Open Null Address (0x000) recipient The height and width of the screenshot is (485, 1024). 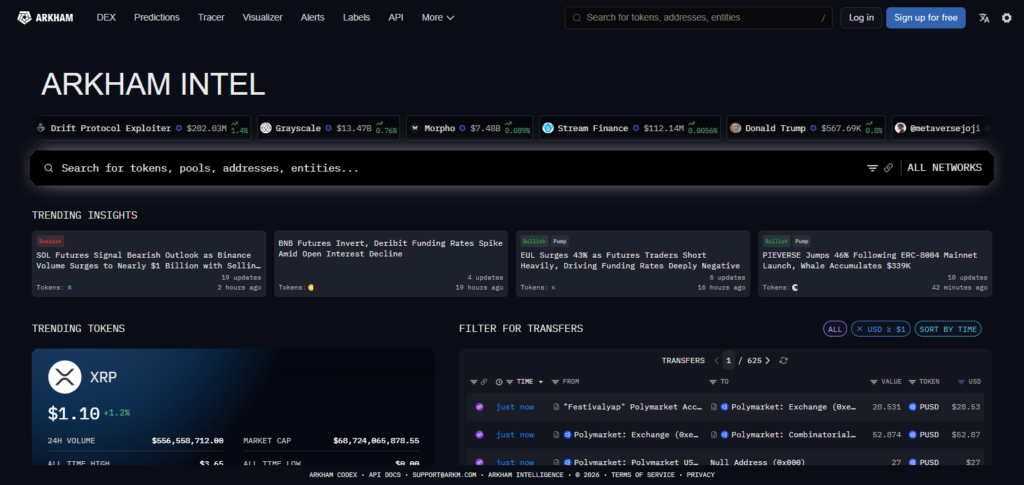(x=757, y=462)
